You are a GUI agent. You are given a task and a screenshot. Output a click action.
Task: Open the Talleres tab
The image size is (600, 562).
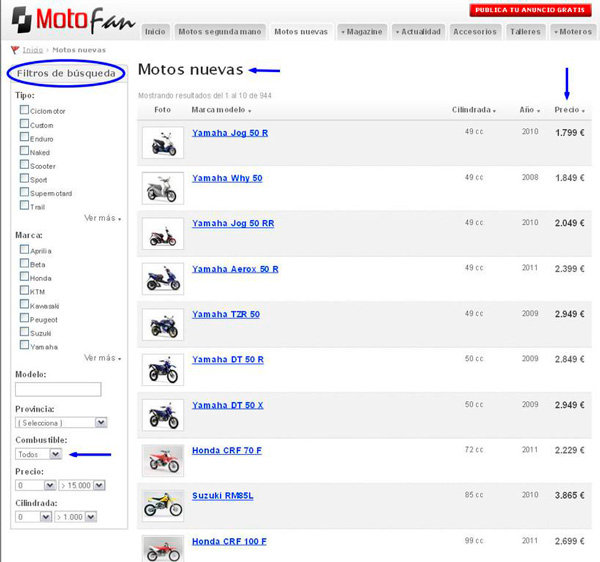click(x=525, y=32)
